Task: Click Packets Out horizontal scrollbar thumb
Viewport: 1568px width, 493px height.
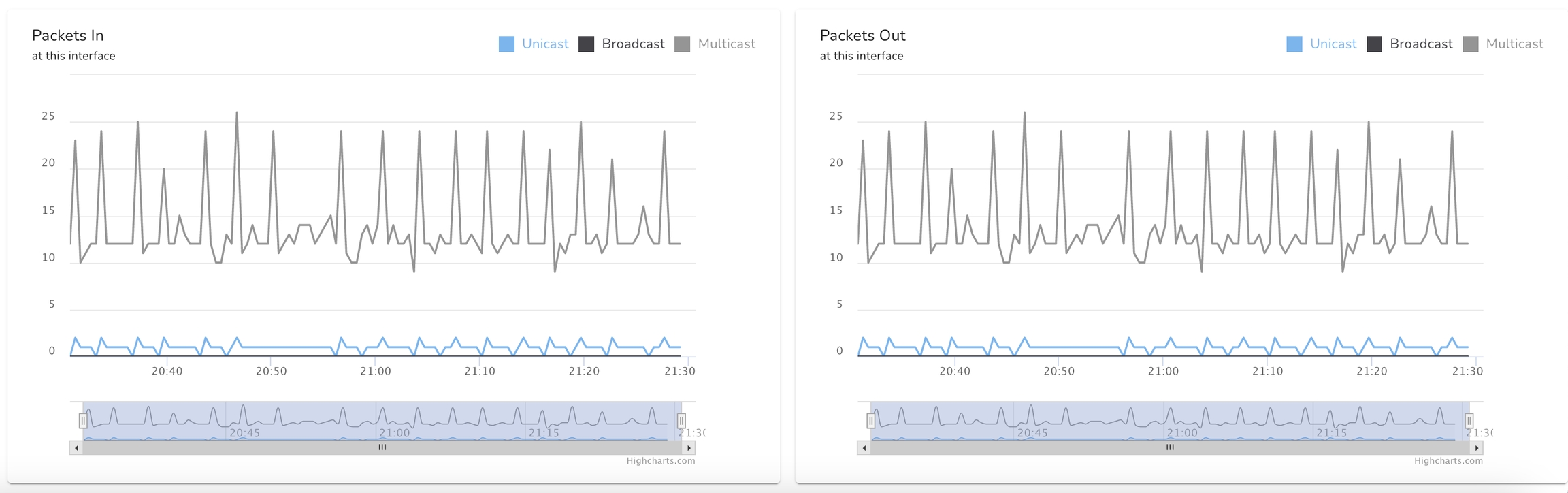Action: (x=1170, y=448)
